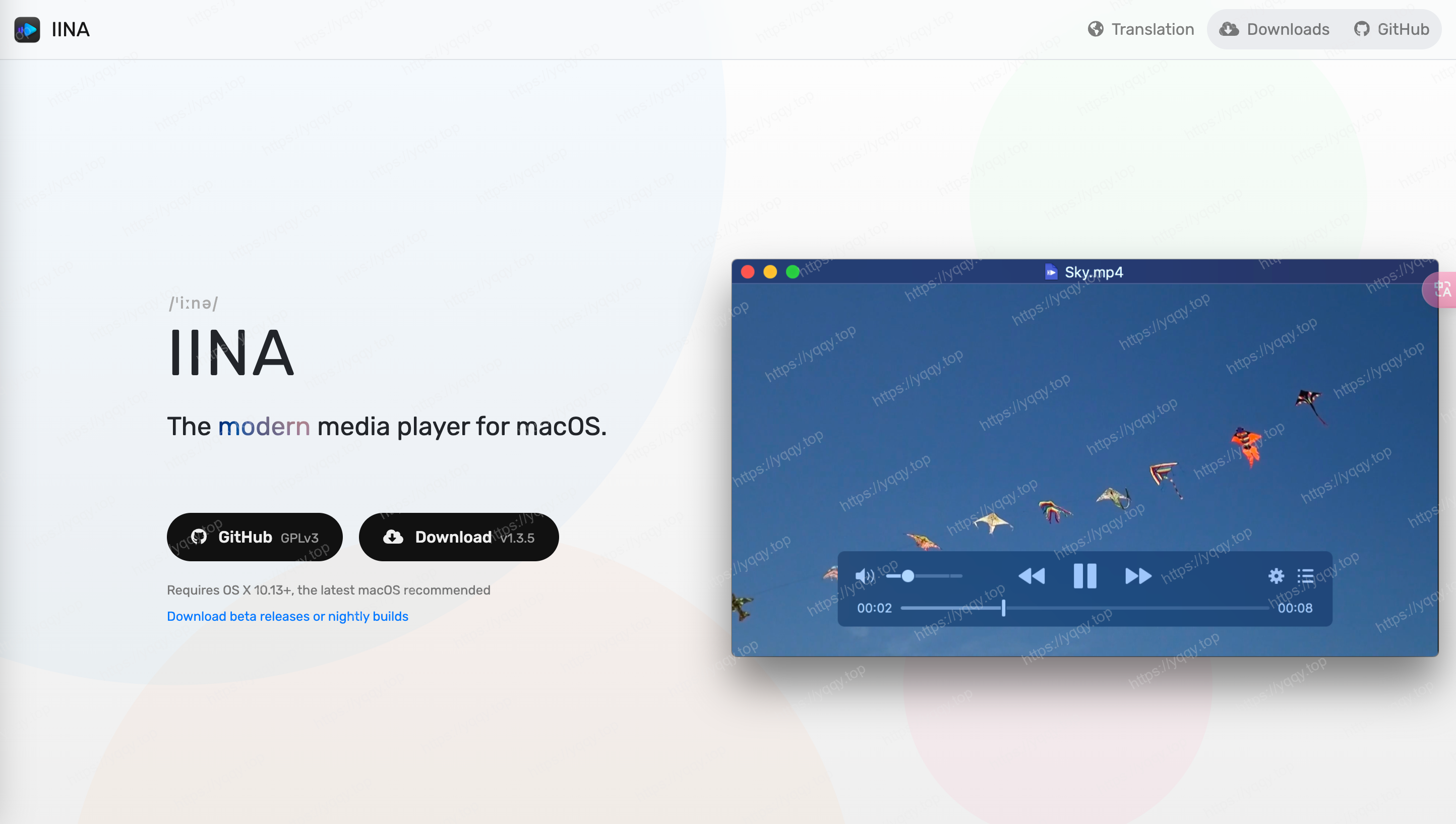Open the playlist list icon
Viewport: 1456px width, 824px height.
1306,576
